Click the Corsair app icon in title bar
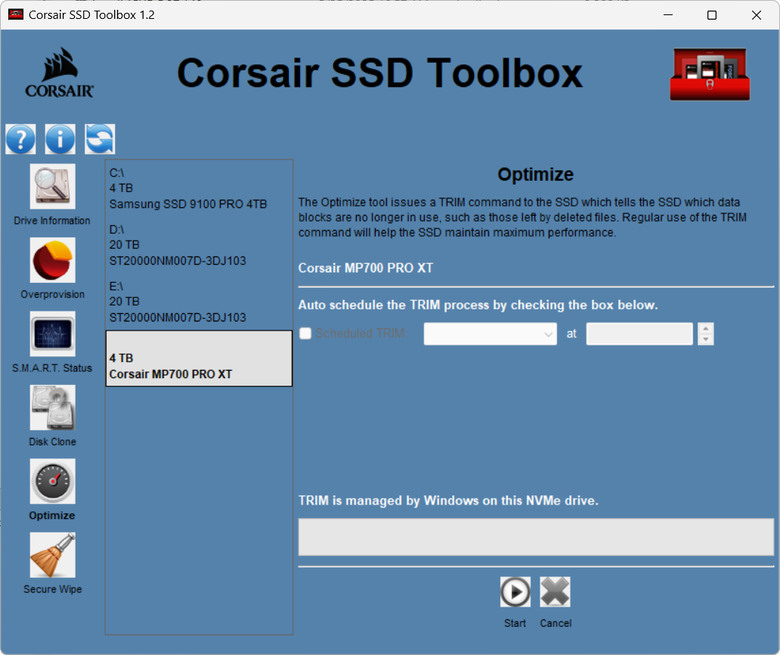This screenshot has width=780, height=655. click(x=16, y=14)
